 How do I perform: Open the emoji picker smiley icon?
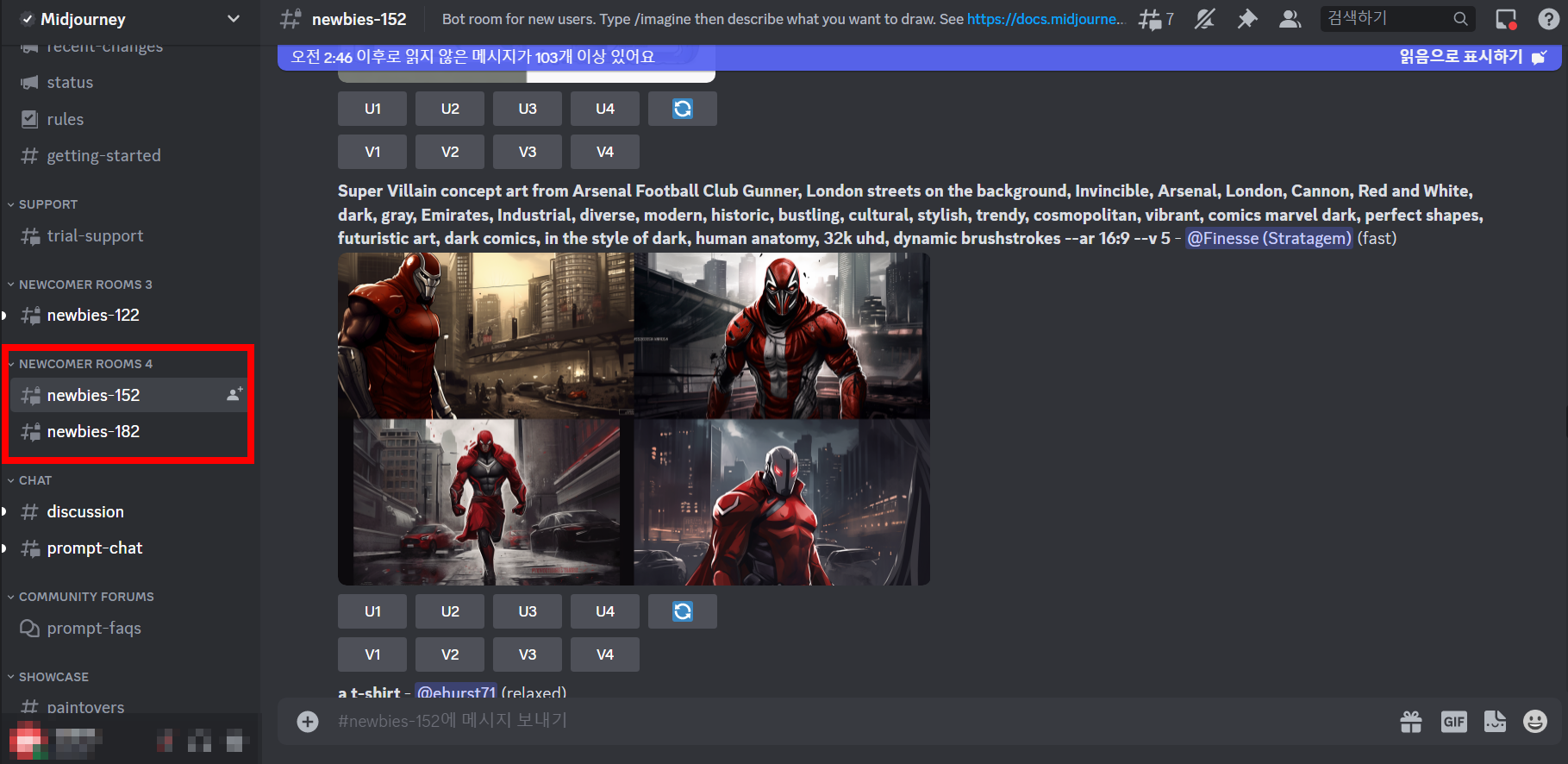1535,721
